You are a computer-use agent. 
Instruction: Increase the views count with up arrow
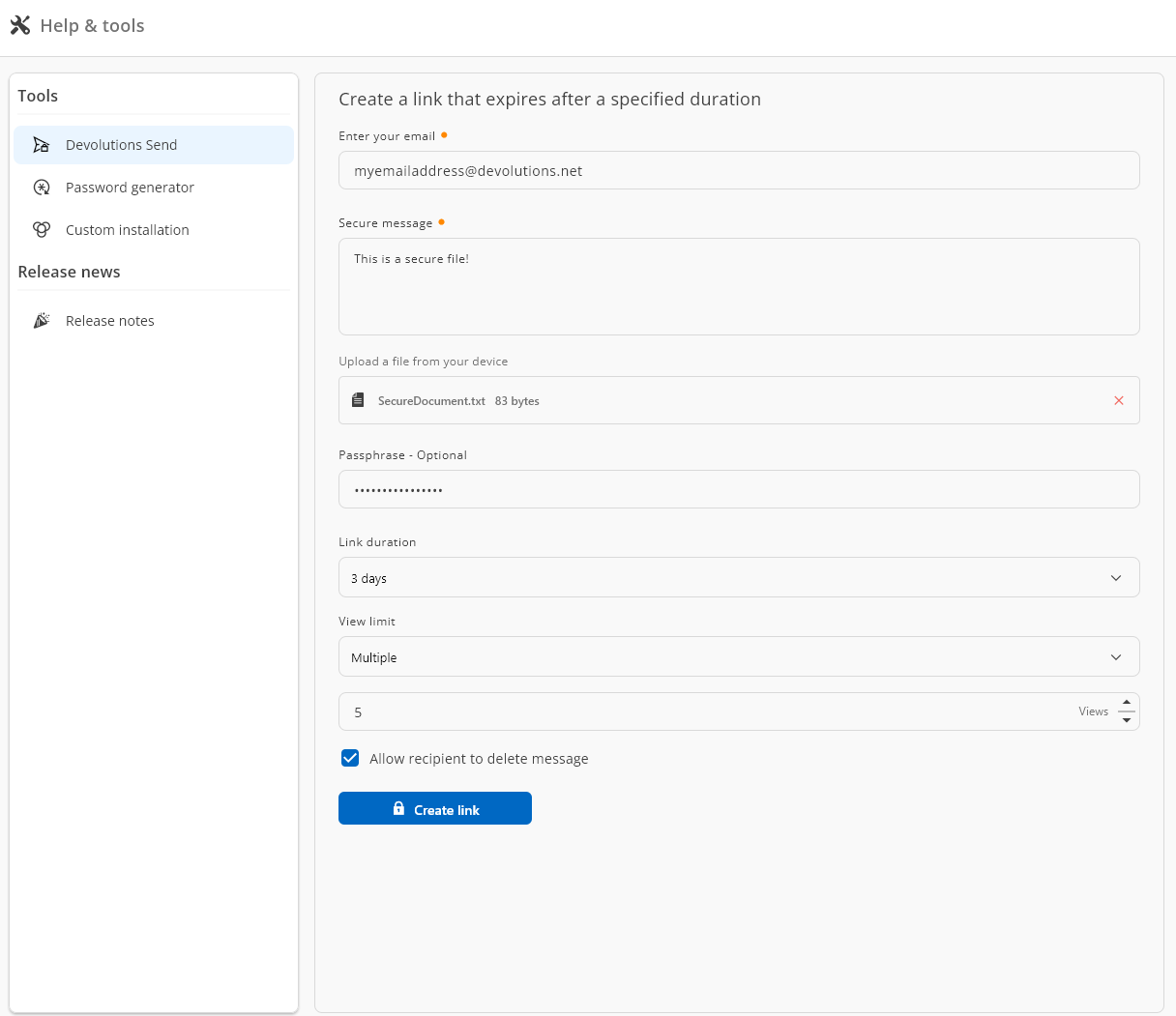tap(1127, 703)
